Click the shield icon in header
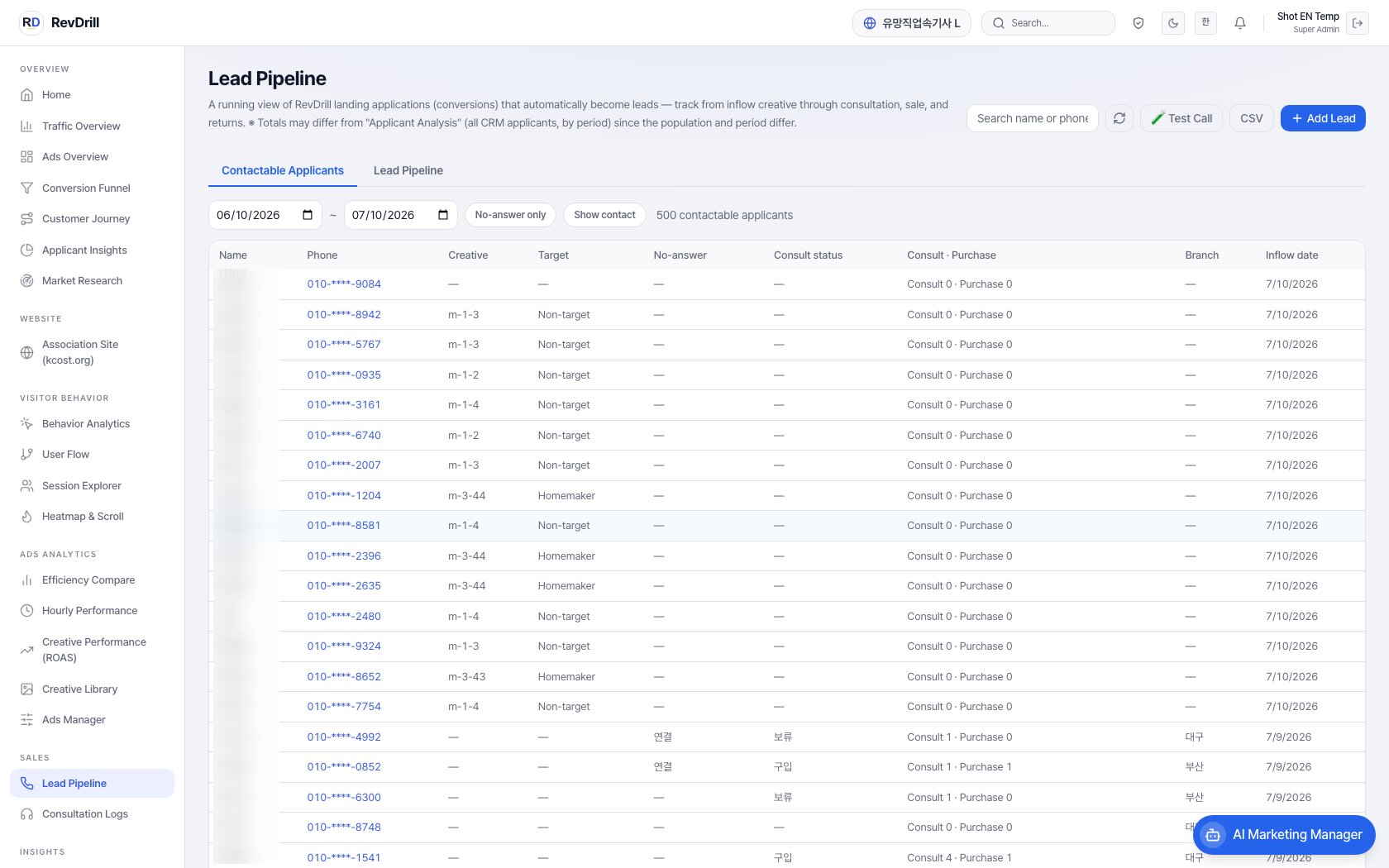The width and height of the screenshot is (1389, 868). (1138, 23)
